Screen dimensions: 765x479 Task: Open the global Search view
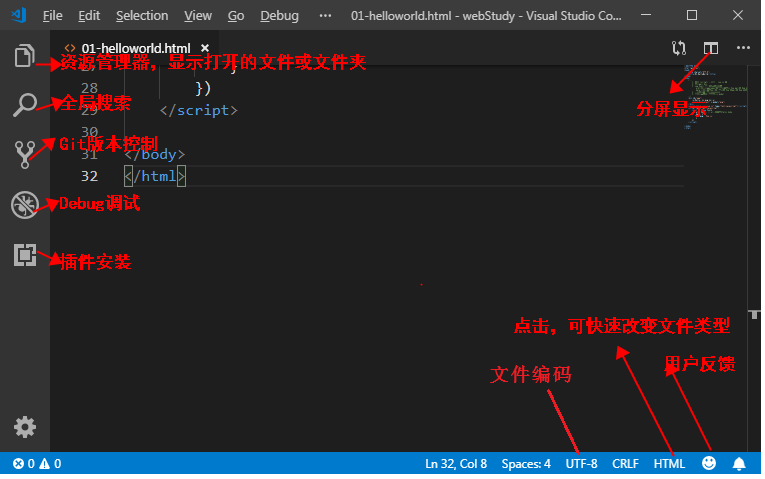(x=24, y=104)
